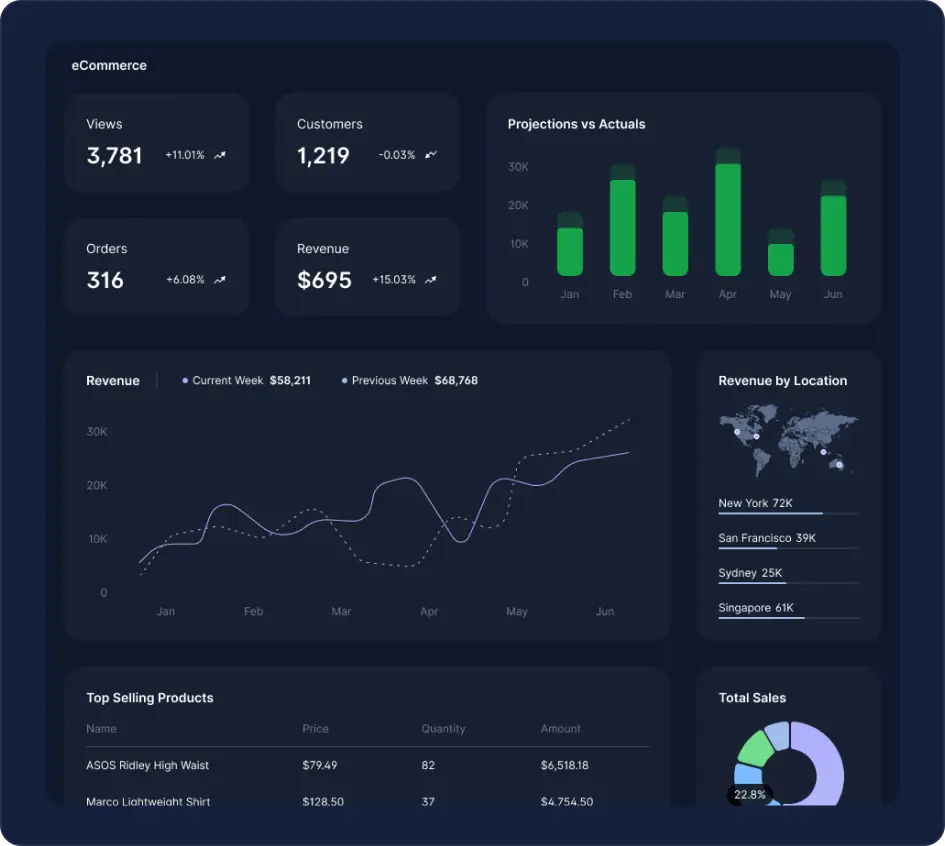Viewport: 945px width, 846px height.
Task: Select the April bar in Projections vs Actuals
Action: pos(728,215)
